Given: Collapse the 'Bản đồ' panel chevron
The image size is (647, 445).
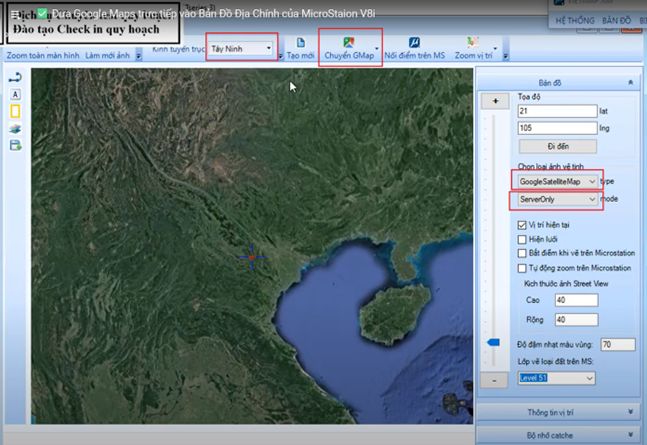Looking at the screenshot, I should (x=630, y=83).
